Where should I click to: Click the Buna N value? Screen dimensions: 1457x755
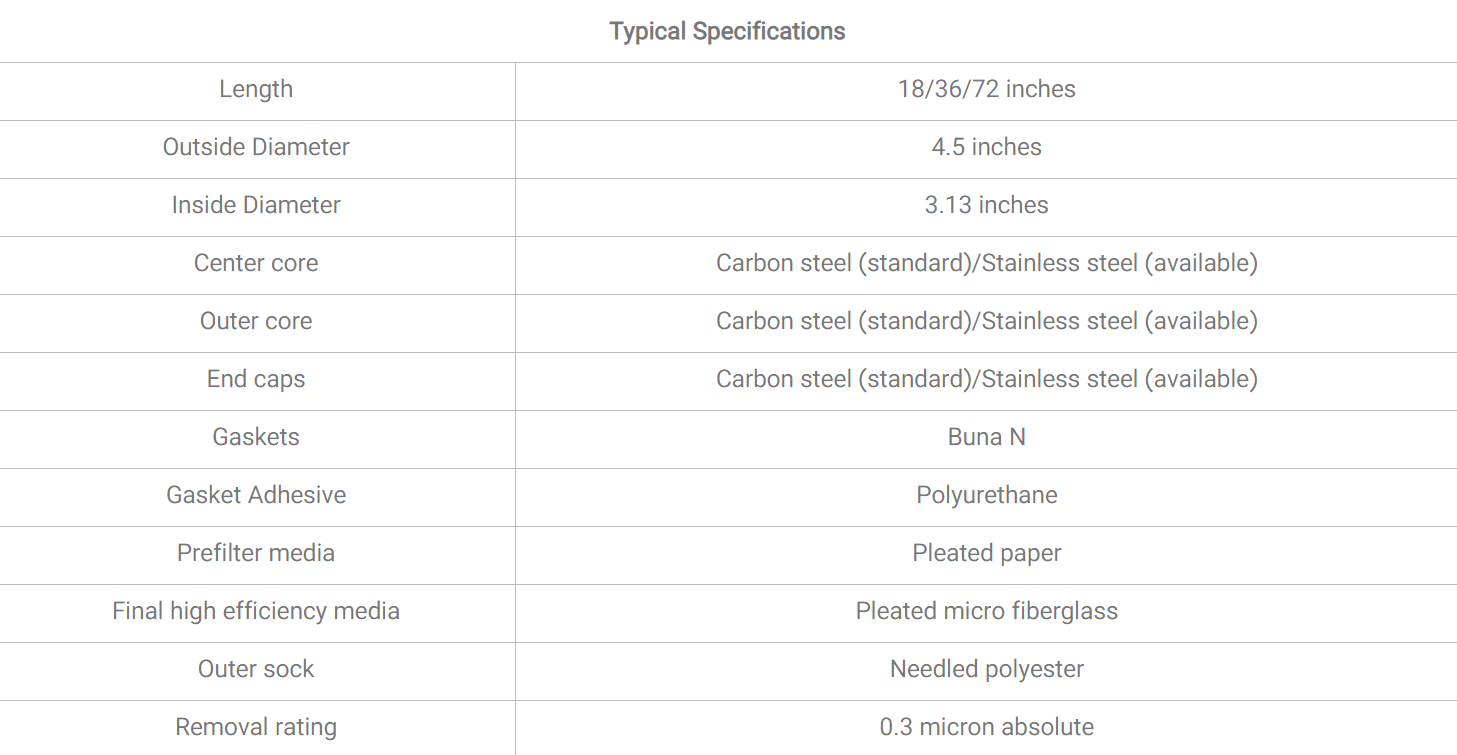click(x=986, y=437)
